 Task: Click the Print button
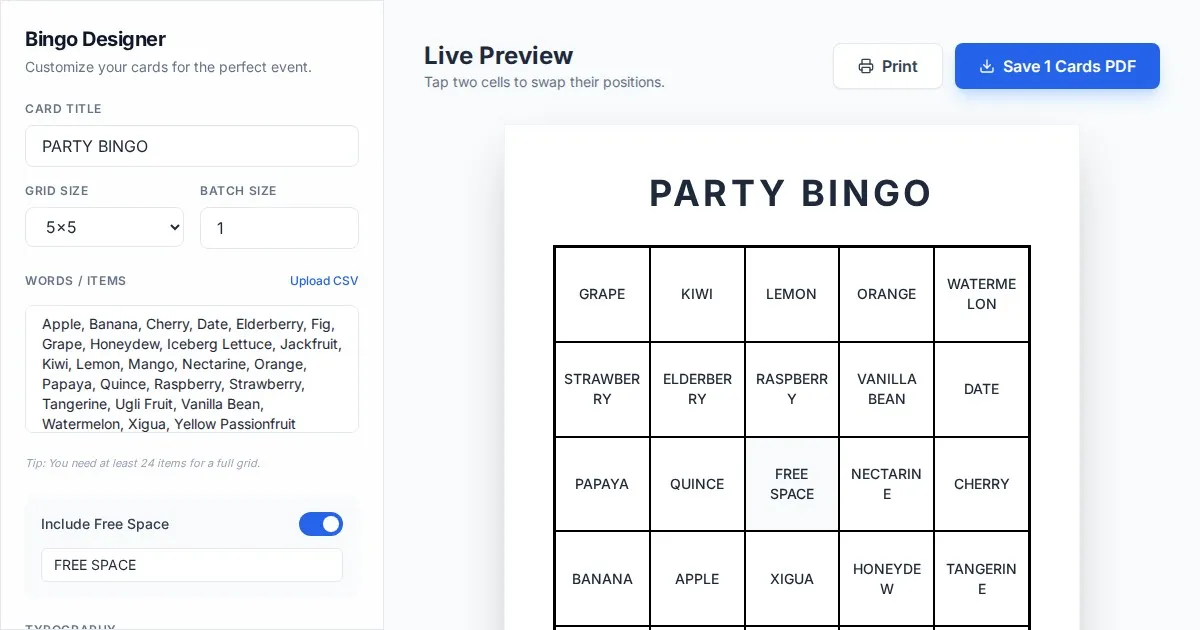click(x=887, y=66)
